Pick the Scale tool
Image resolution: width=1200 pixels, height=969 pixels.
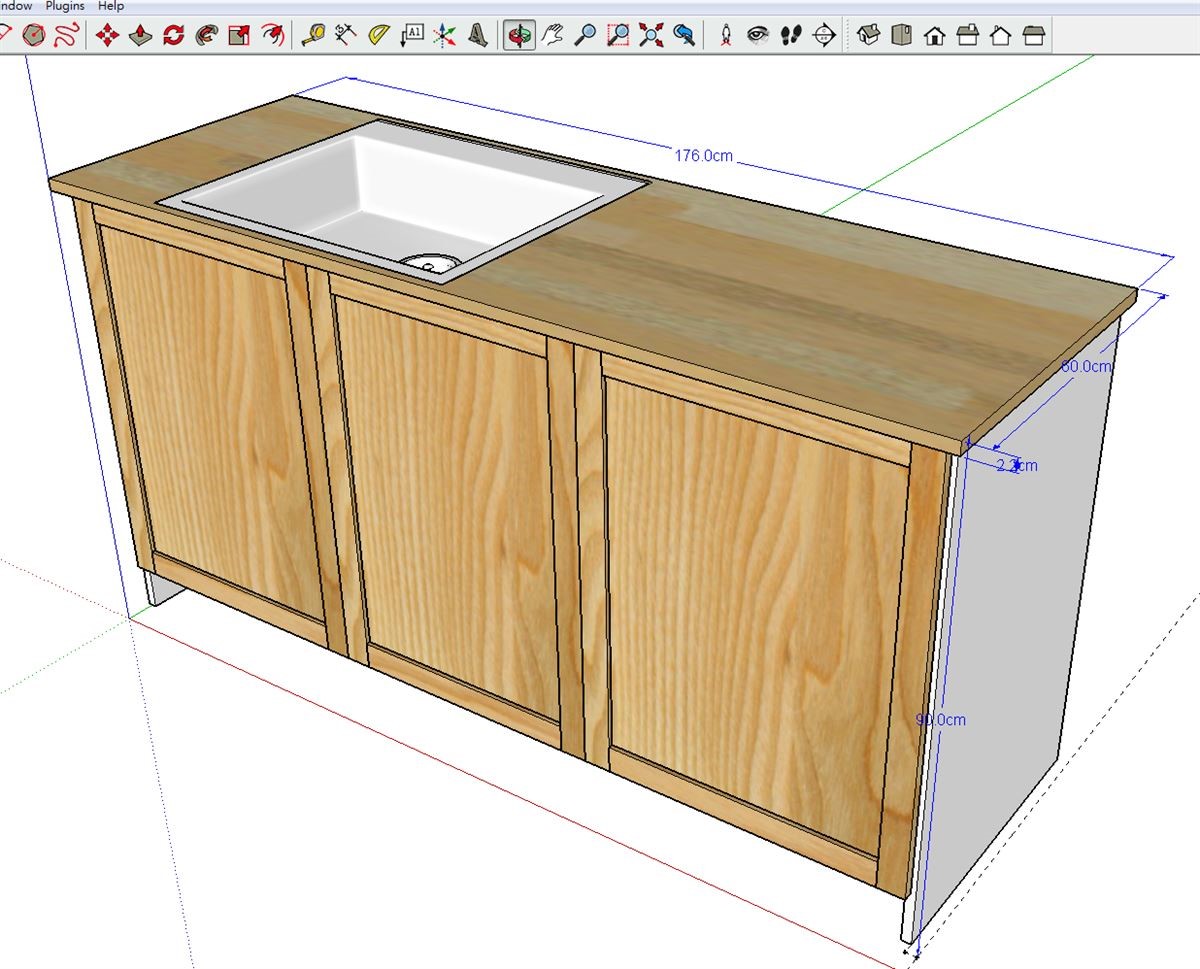click(x=239, y=36)
